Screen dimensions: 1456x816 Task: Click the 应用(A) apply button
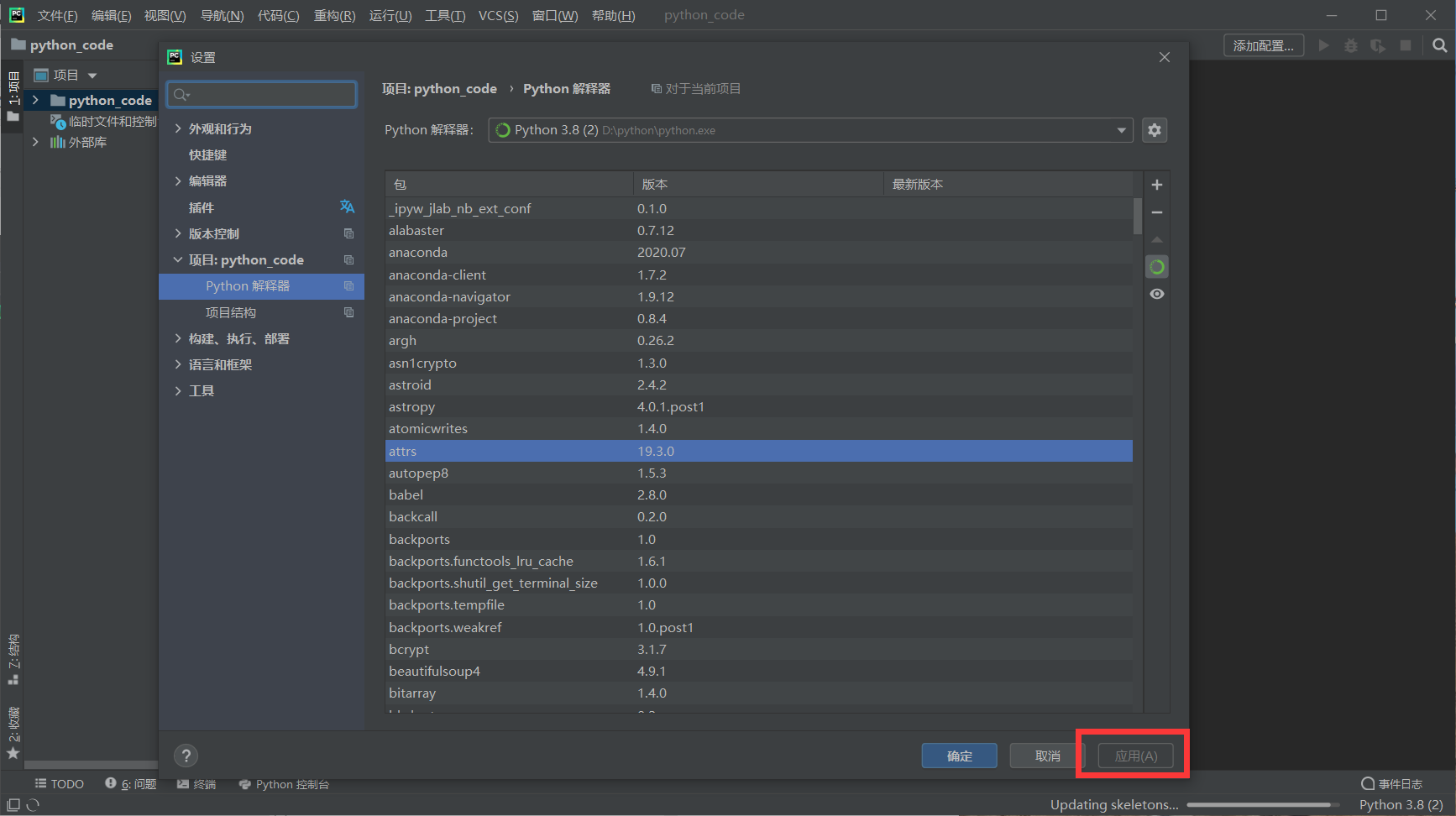pyautogui.click(x=1136, y=756)
